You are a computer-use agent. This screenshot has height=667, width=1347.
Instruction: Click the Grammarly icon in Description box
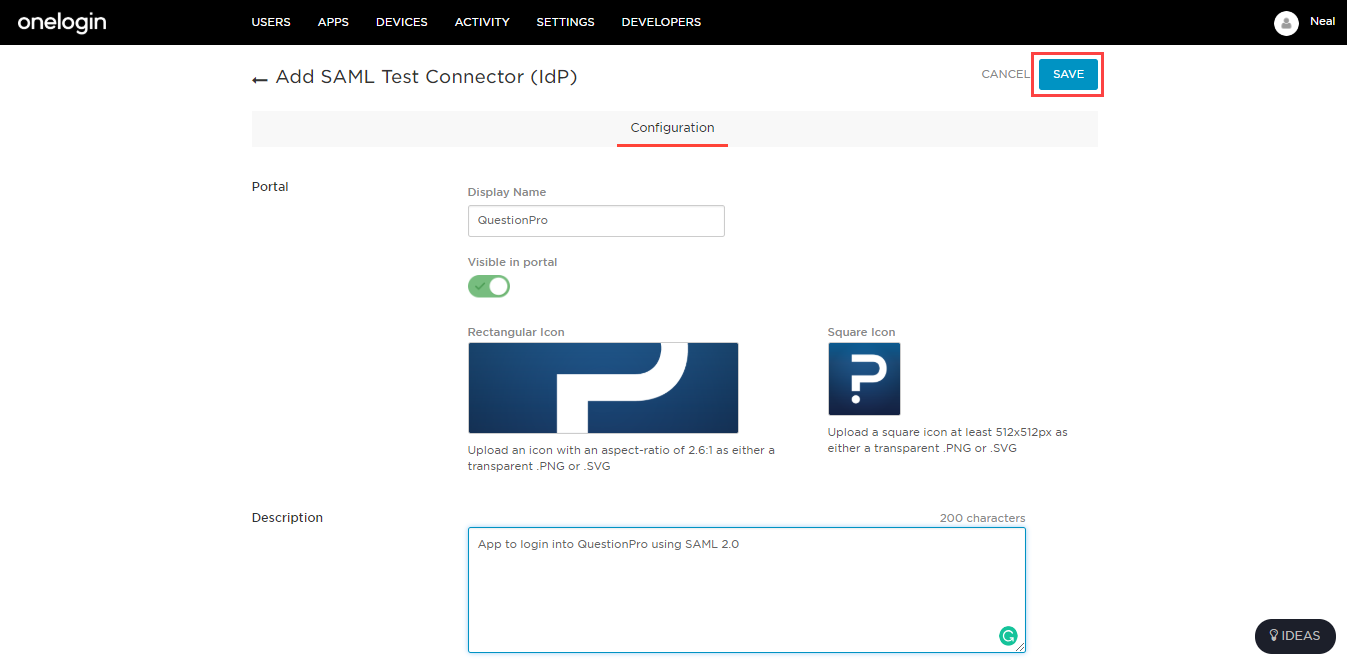coord(1008,634)
